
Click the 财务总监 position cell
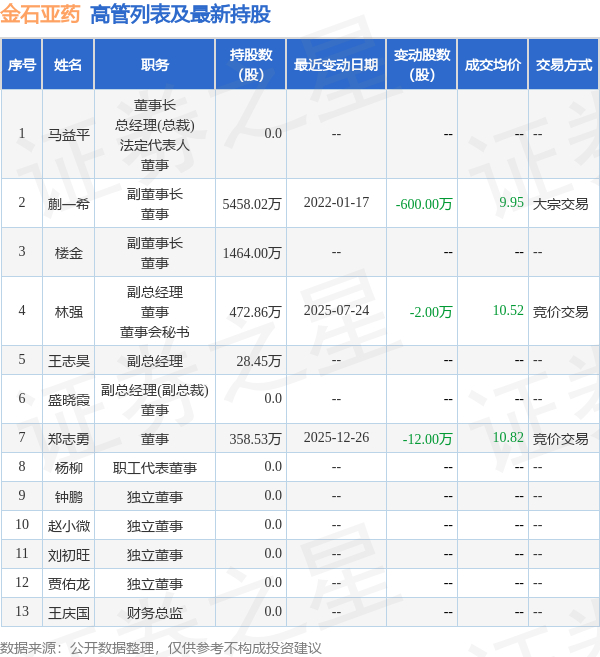pyautogui.click(x=155, y=613)
